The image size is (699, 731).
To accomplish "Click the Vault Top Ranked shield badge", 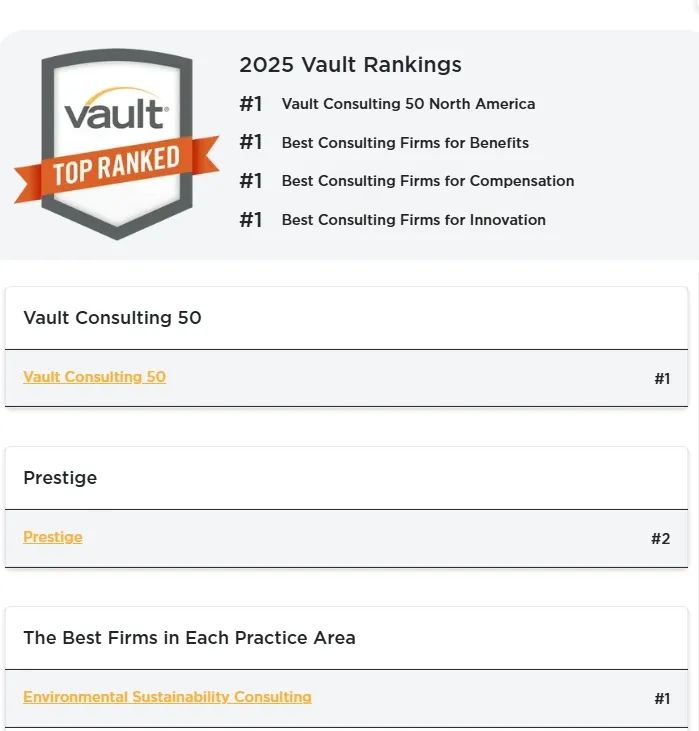I will pos(117,144).
